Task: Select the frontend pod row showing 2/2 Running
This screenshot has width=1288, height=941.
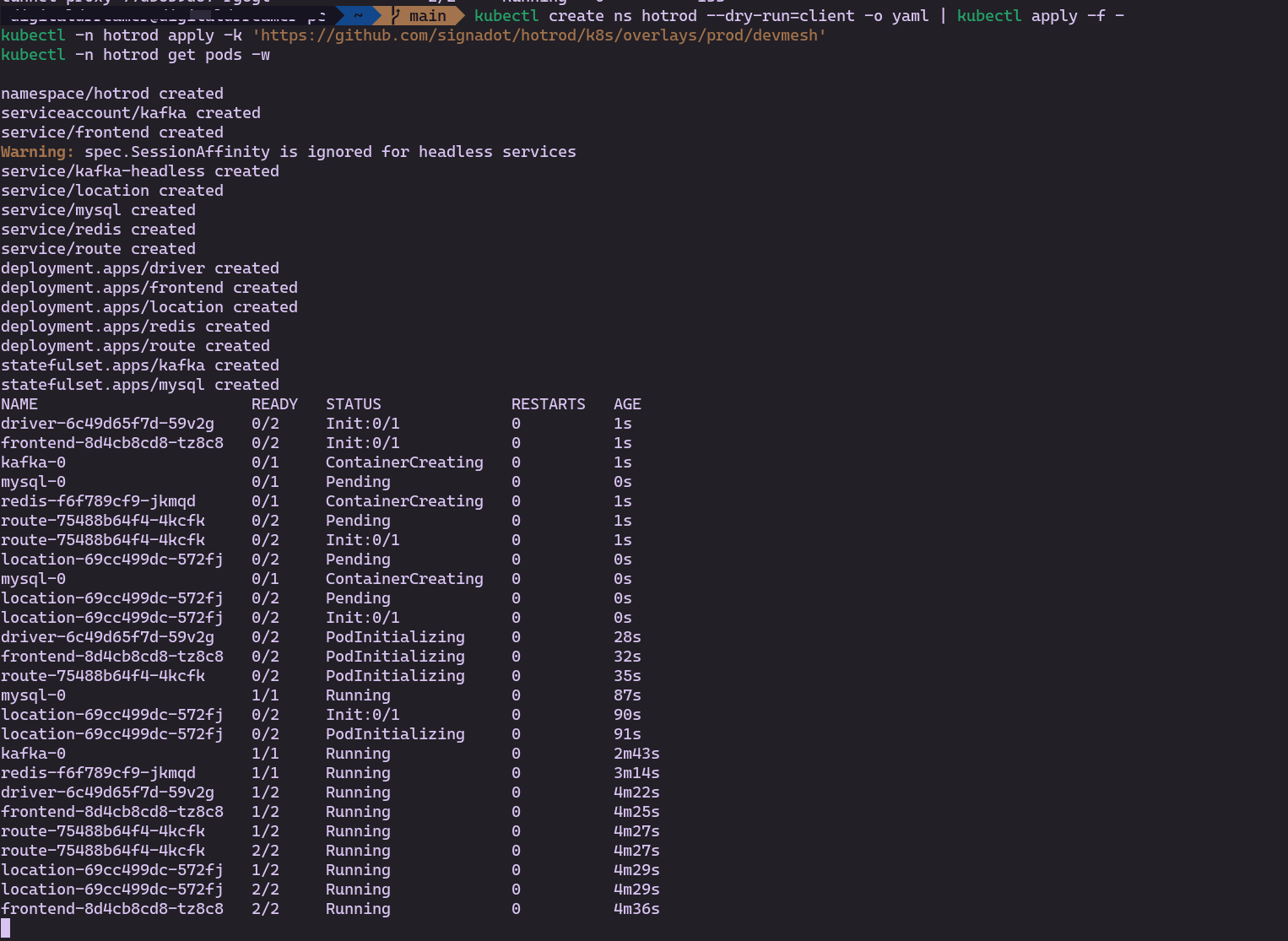Action: tap(112, 908)
